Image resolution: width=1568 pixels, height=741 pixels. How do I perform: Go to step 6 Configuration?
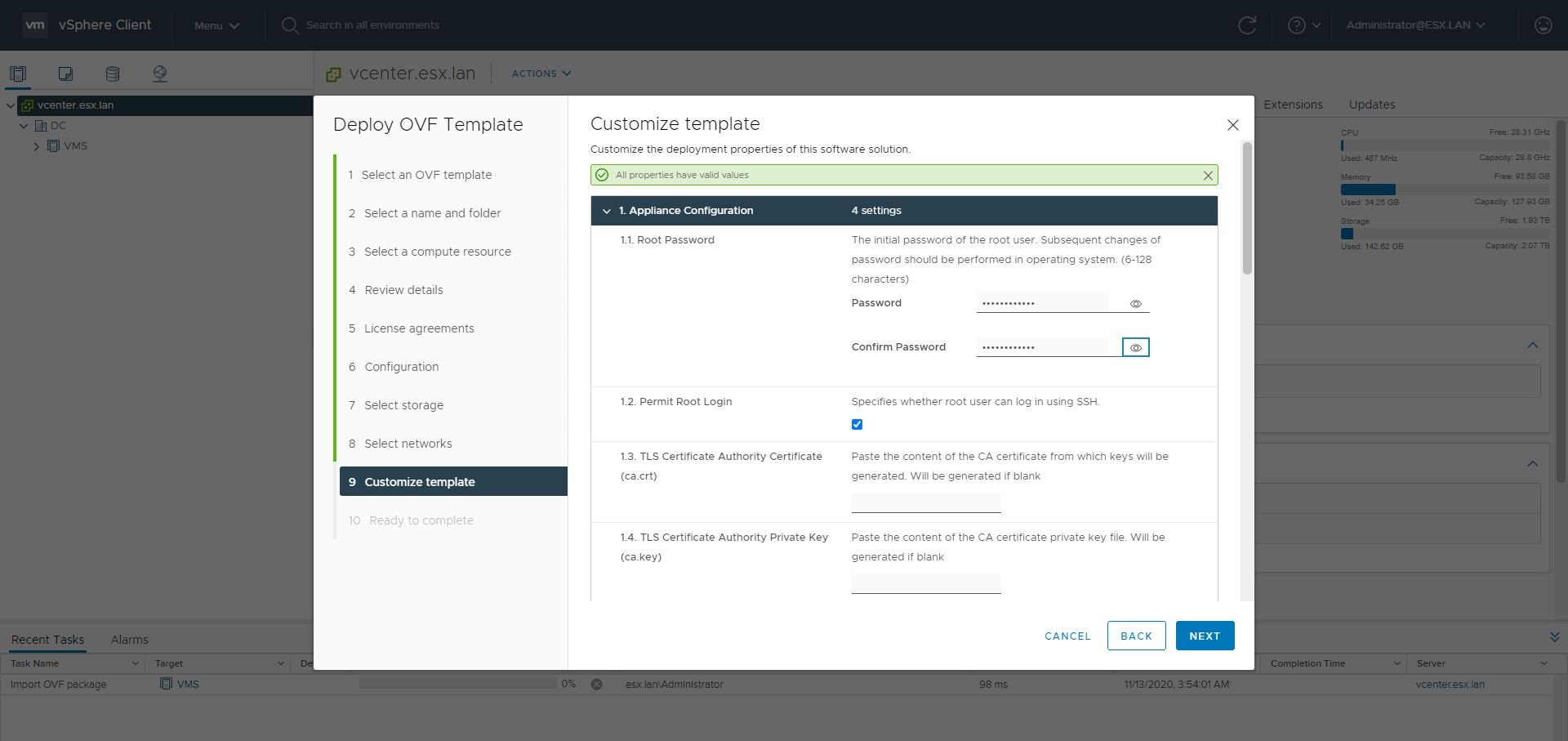(401, 367)
